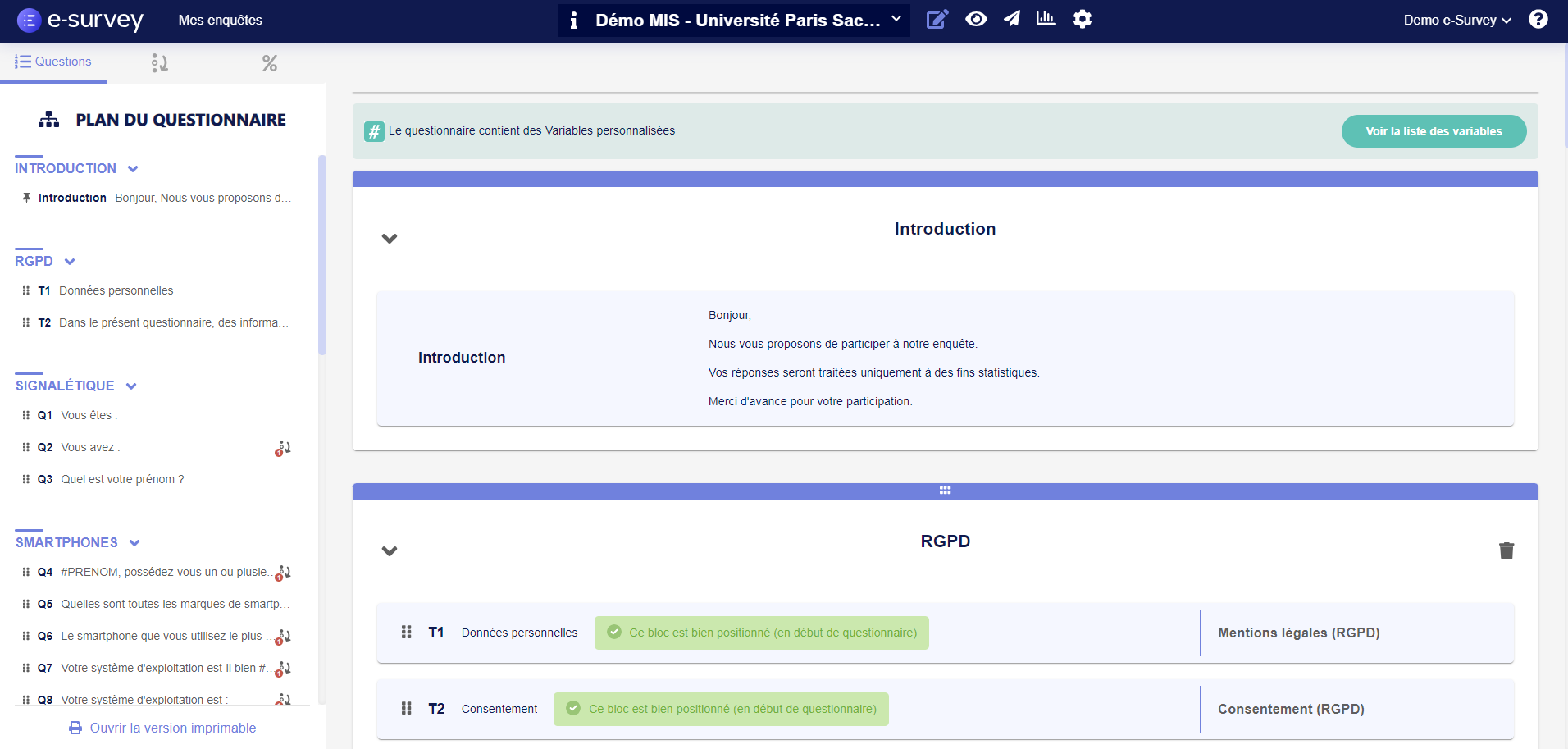Open the Demo e-Survey account dropdown
Viewport: 1568px width, 749px height.
point(1457,19)
